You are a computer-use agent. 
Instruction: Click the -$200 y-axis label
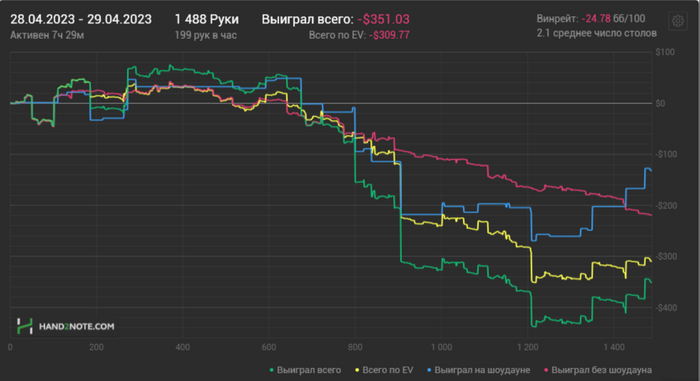[x=666, y=205]
